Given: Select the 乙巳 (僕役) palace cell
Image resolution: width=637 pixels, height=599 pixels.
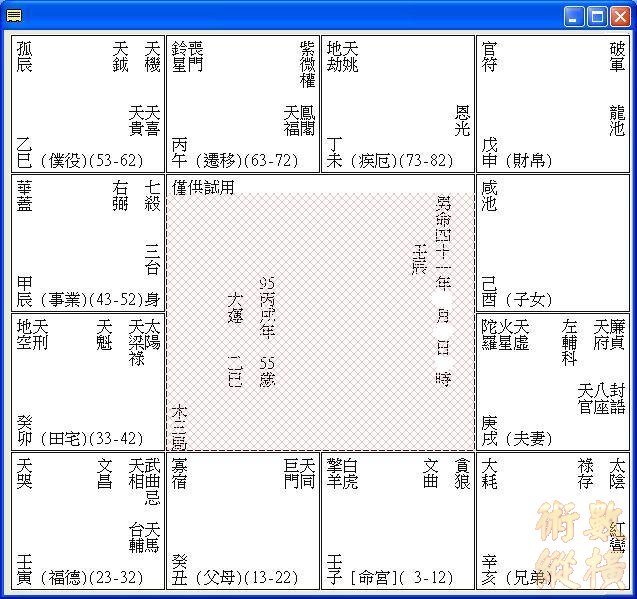Looking at the screenshot, I should (88, 104).
